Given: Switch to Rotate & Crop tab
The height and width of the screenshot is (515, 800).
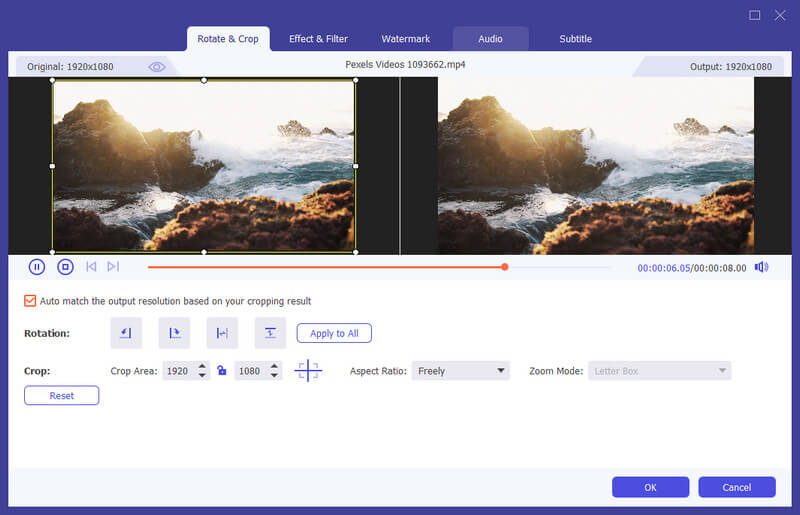Looking at the screenshot, I should 228,39.
